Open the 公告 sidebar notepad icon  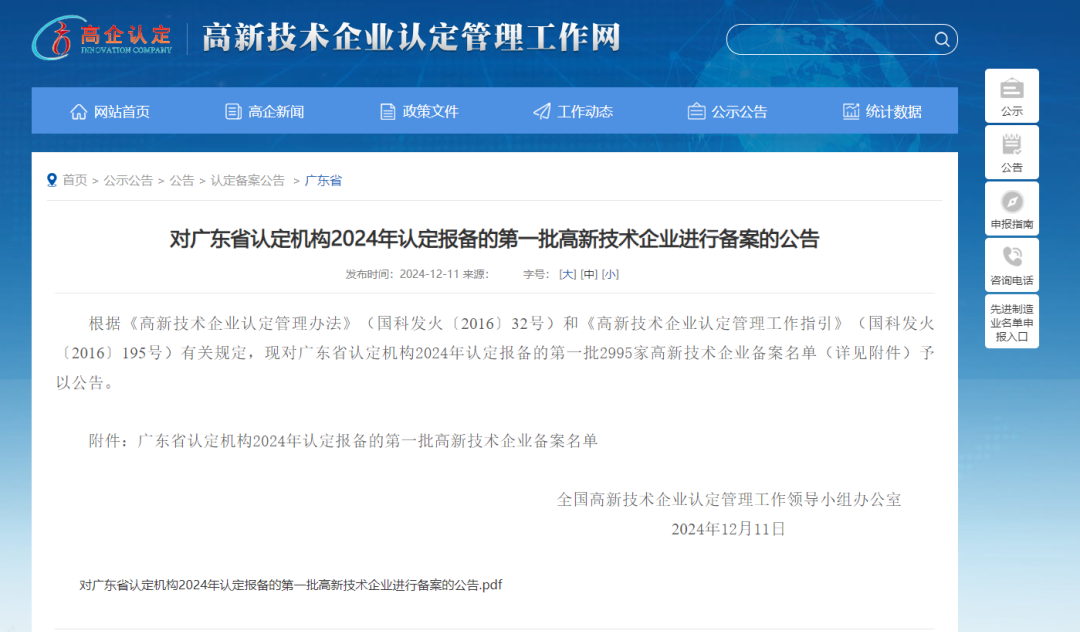(1012, 145)
